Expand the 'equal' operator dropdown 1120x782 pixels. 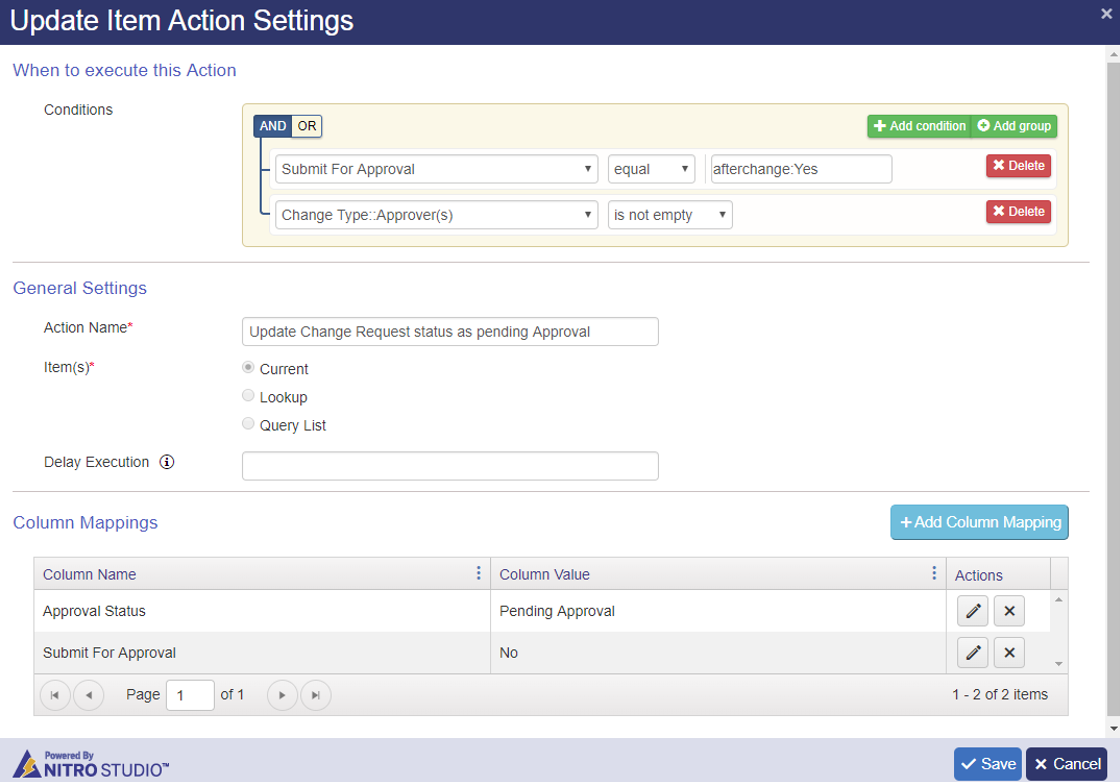pyautogui.click(x=651, y=169)
